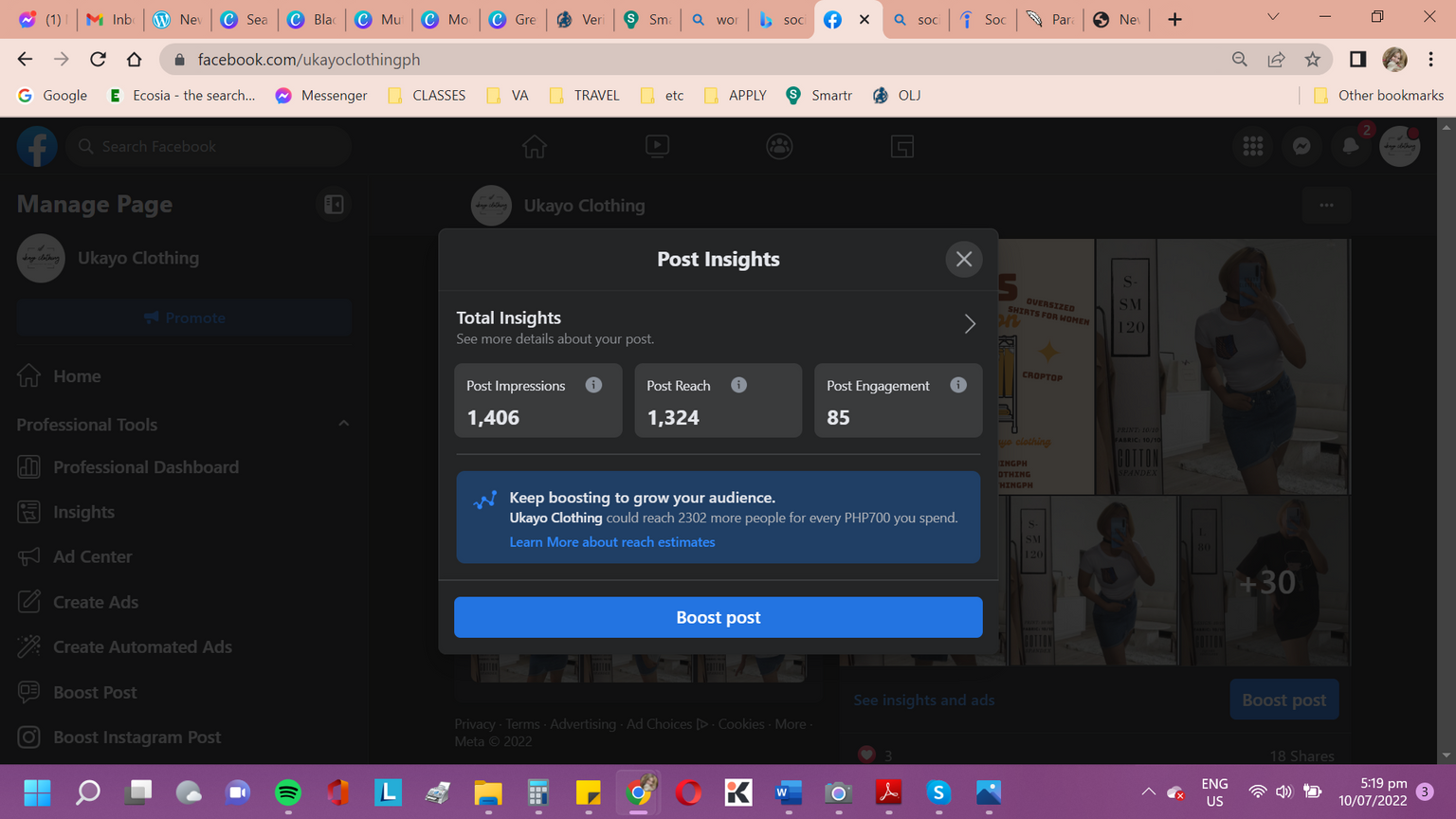Go back to previous page

tap(25, 59)
